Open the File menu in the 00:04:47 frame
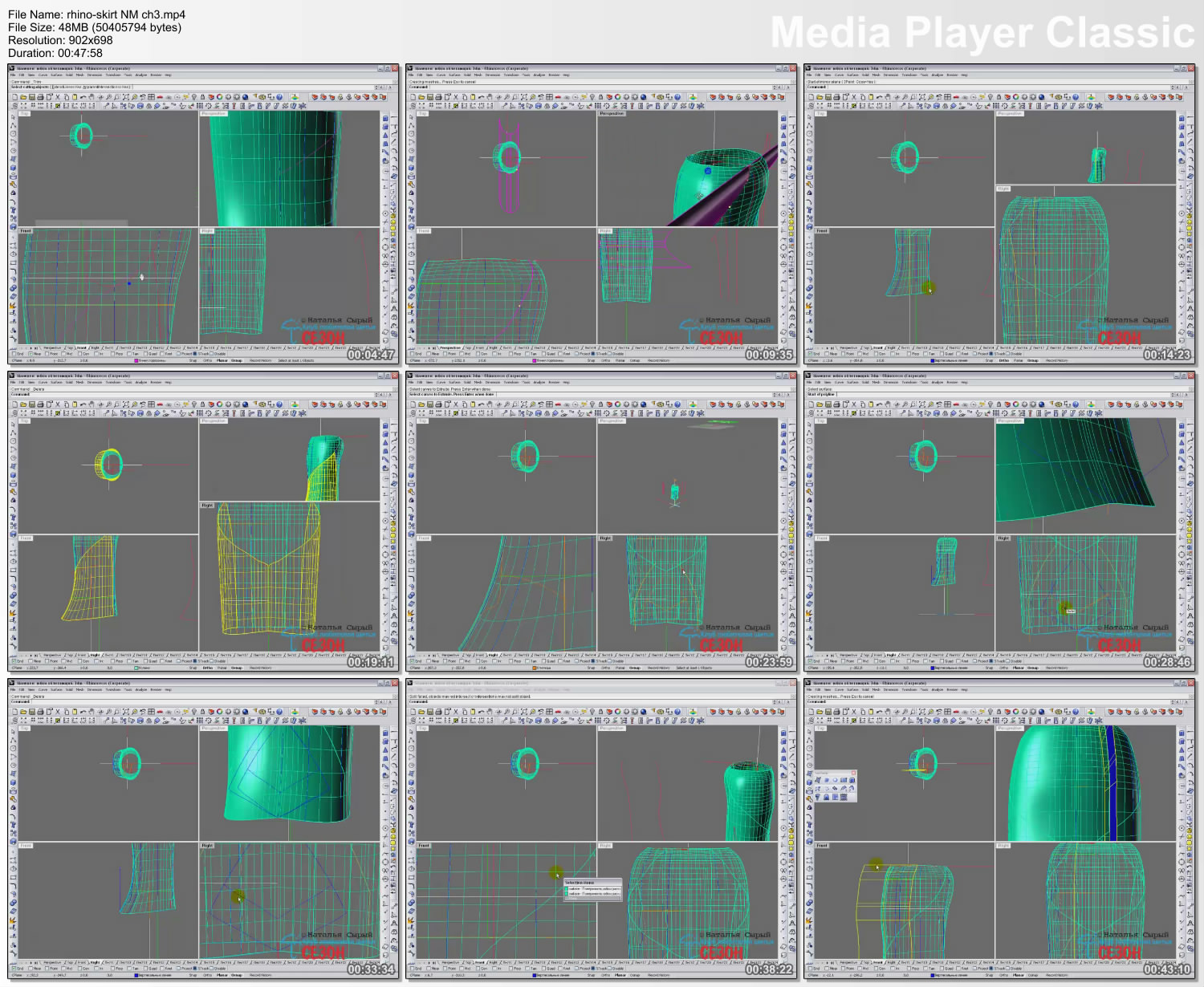 13,75
